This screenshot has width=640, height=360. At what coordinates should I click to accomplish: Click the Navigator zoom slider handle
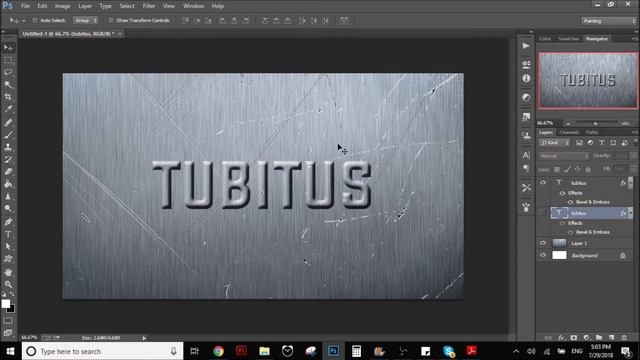pos(595,123)
